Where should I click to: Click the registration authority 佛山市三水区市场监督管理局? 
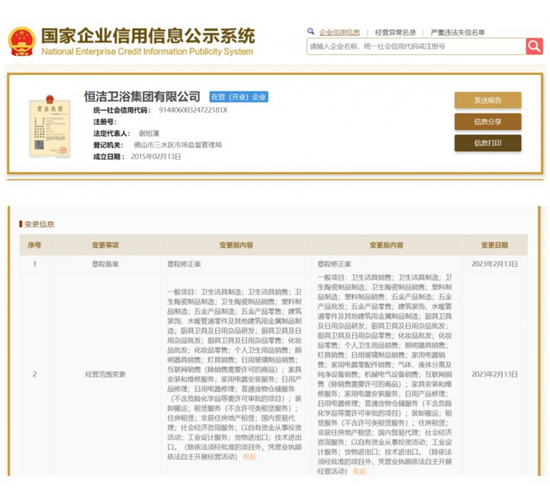tap(178, 145)
